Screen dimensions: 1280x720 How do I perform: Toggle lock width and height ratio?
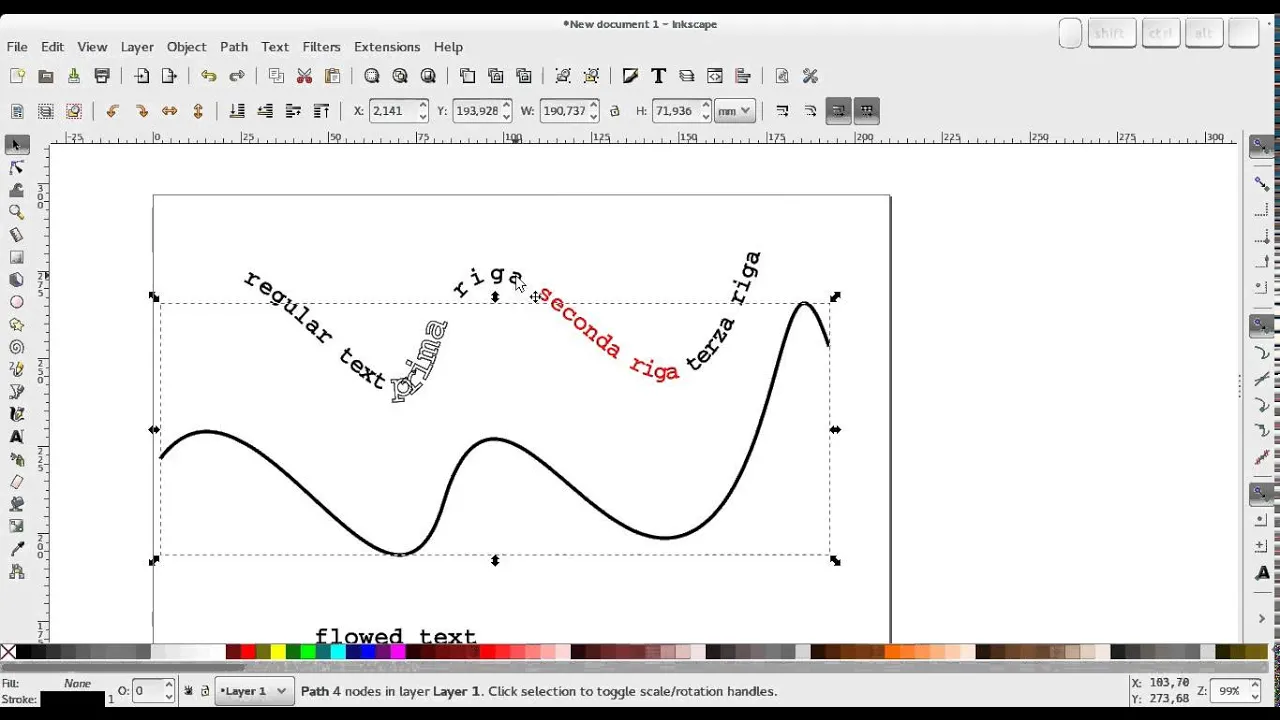click(615, 111)
